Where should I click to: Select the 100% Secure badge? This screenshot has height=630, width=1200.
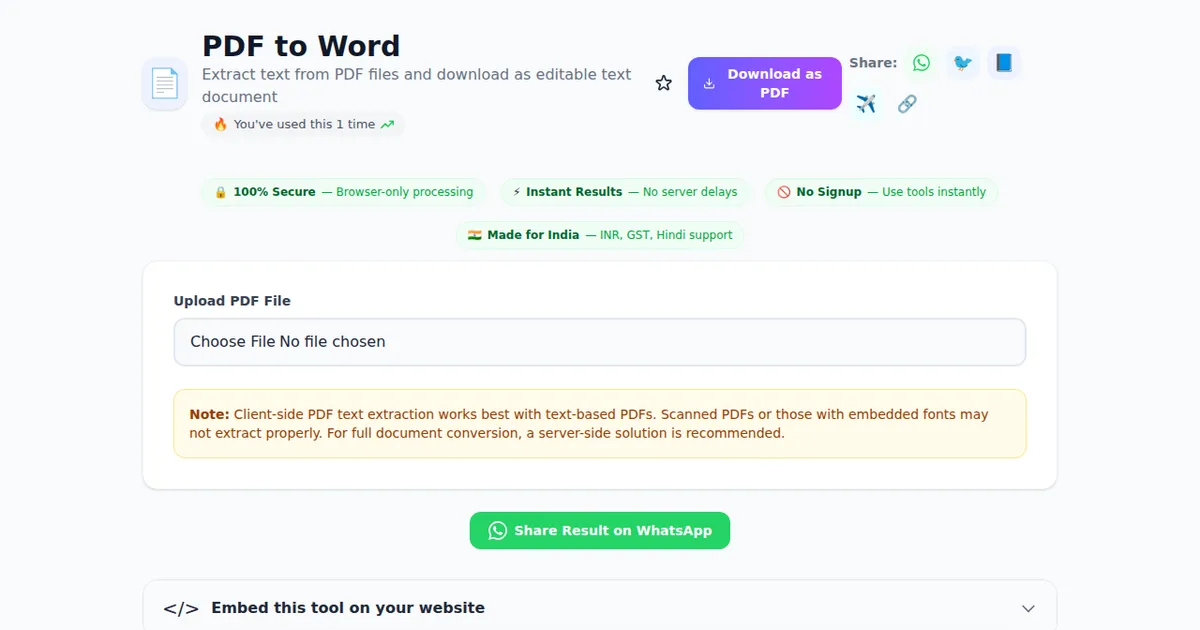pos(343,192)
